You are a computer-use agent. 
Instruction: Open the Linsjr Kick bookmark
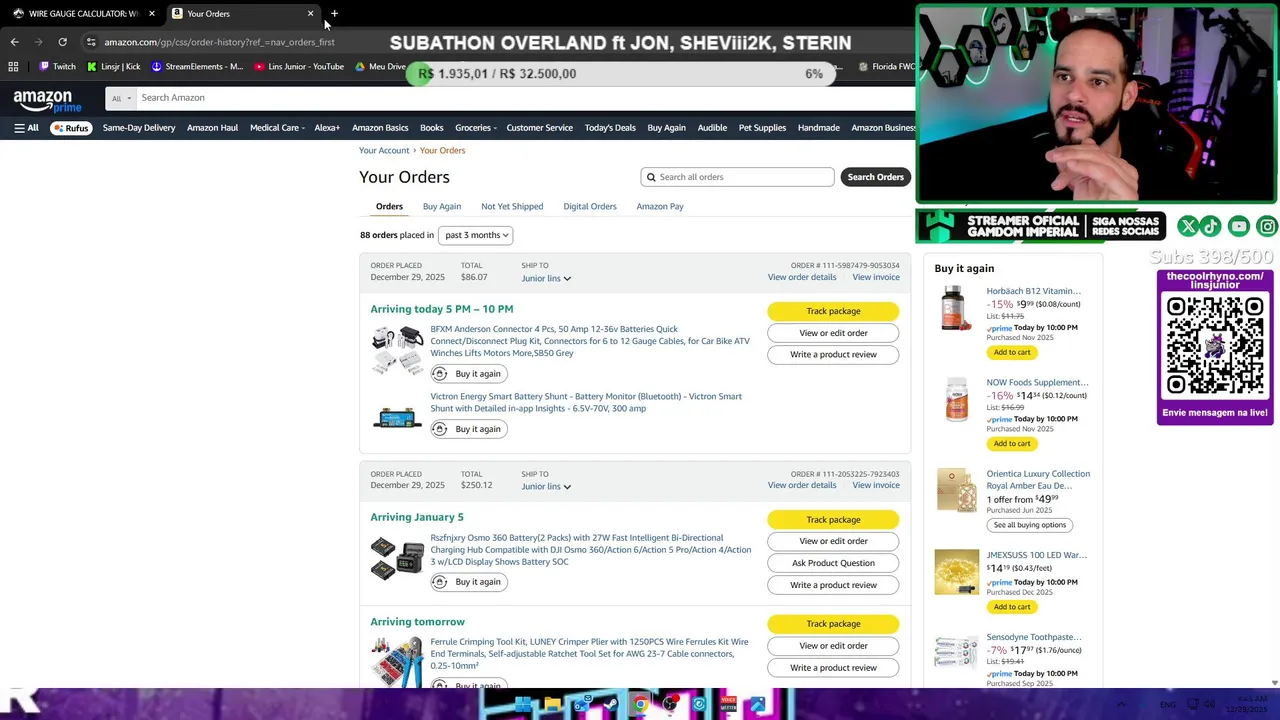(113, 67)
